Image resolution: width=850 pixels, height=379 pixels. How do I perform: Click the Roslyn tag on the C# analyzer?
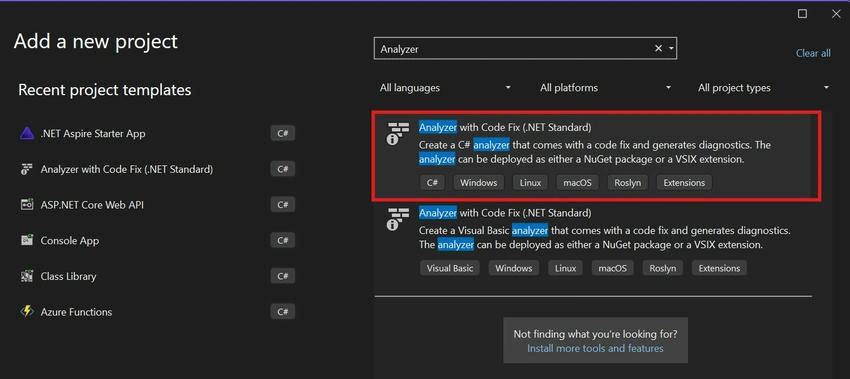pos(628,183)
